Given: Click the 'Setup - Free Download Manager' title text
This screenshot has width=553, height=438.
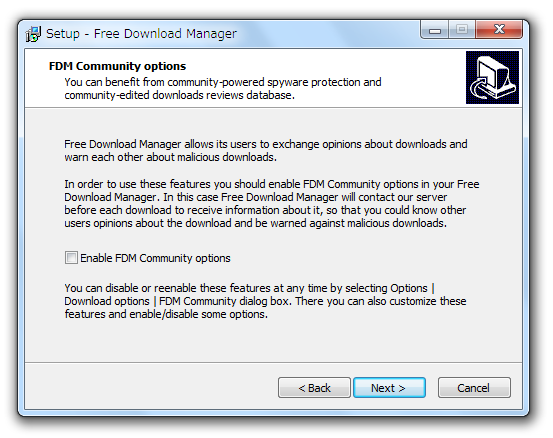Looking at the screenshot, I should click(141, 34).
